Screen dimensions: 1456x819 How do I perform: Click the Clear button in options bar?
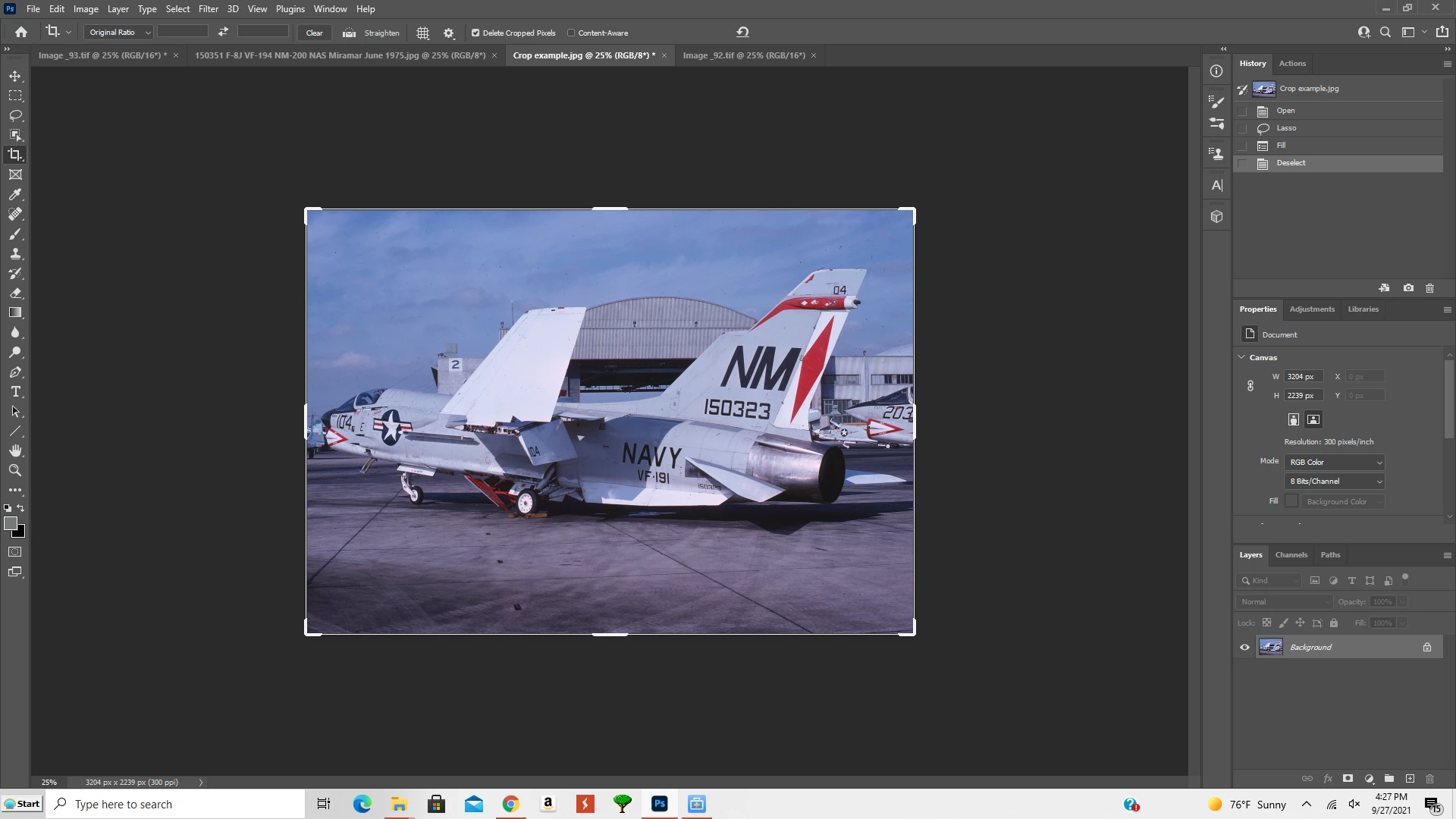[x=314, y=33]
